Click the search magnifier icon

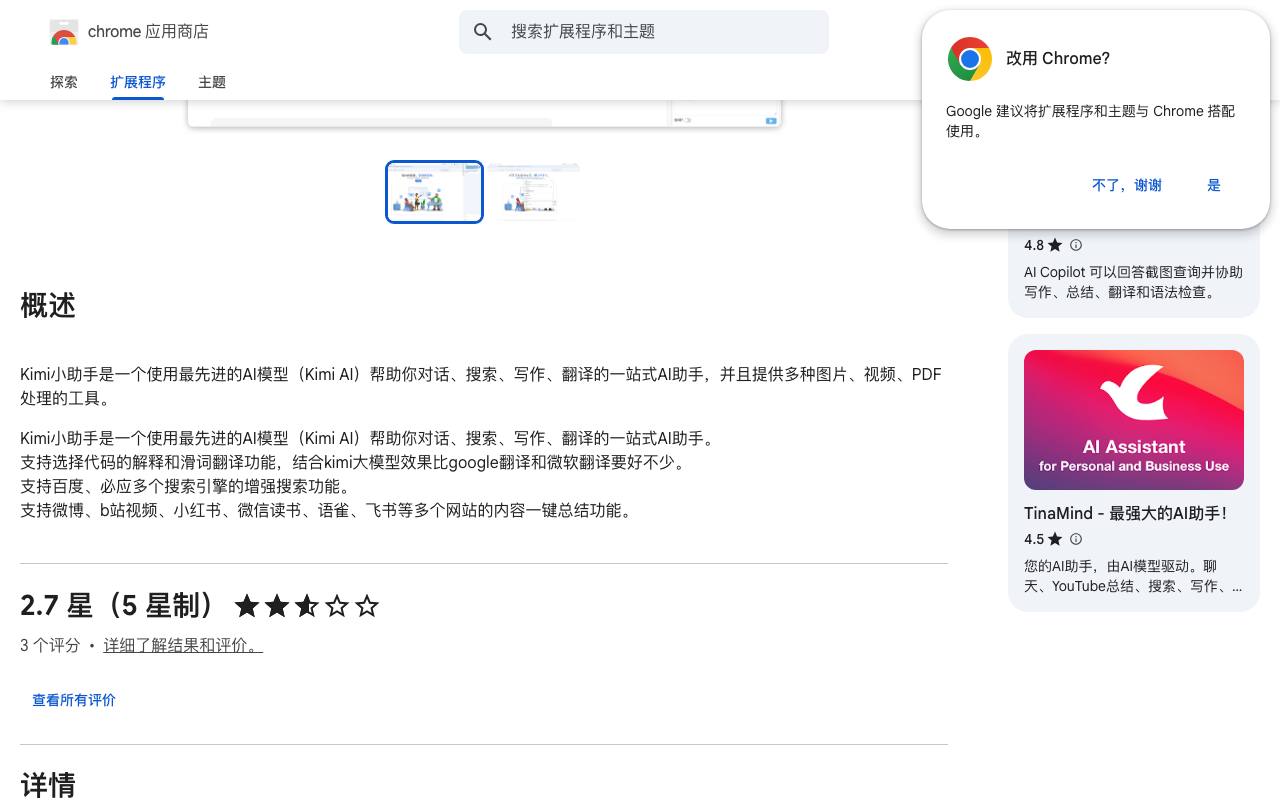point(483,32)
